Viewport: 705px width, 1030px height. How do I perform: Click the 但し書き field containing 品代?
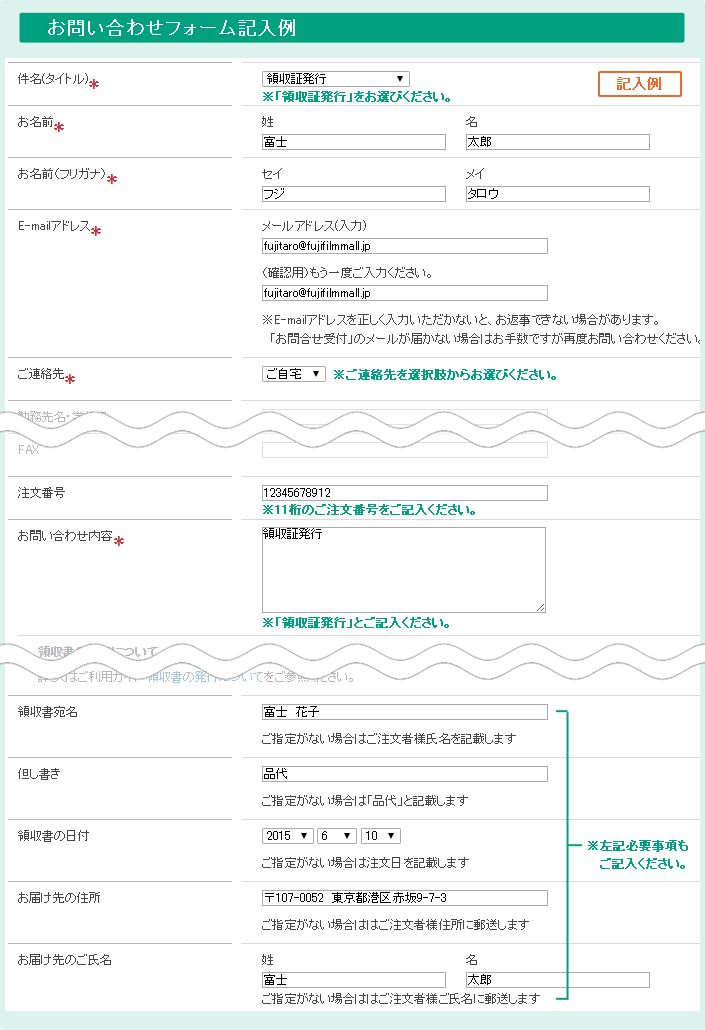(x=404, y=774)
